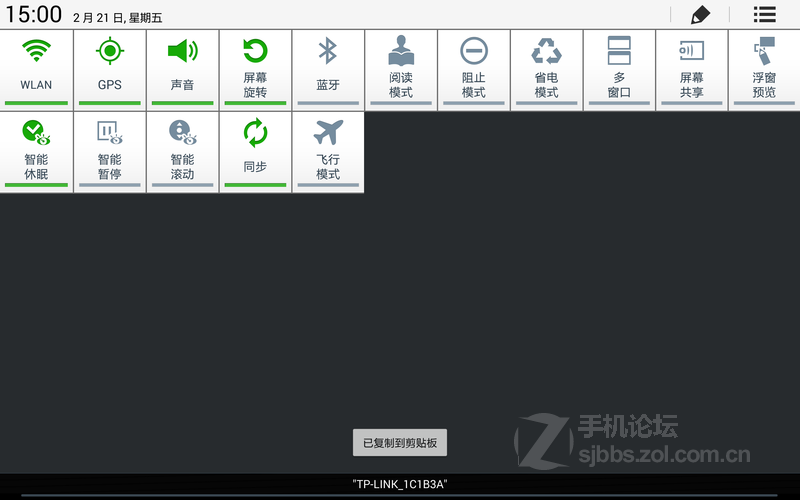
Task: Enable 浮窗预览 air view tile
Action: (x=764, y=70)
